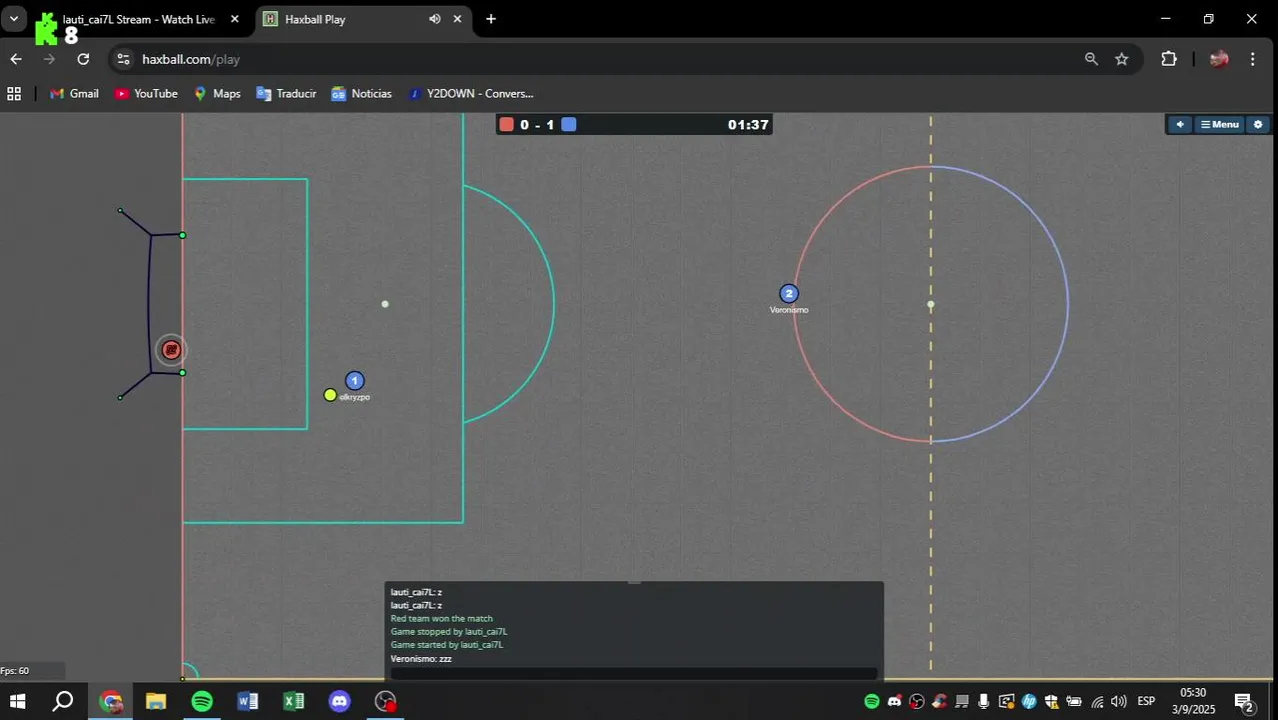
Task: Click the yellow ball
Action: [x=330, y=395]
